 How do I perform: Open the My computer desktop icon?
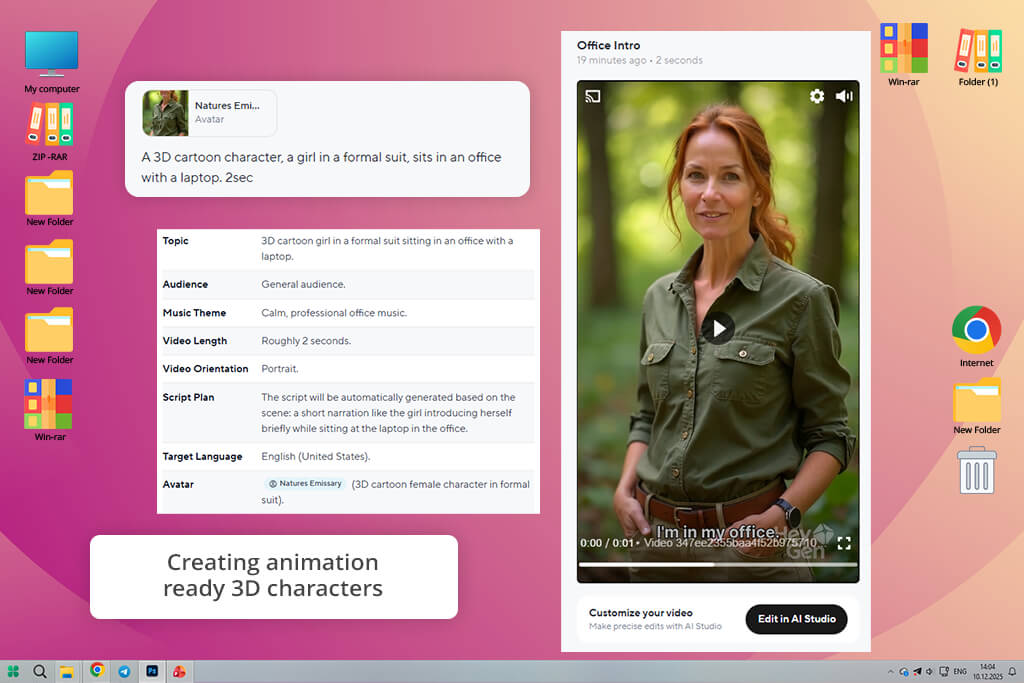point(51,61)
